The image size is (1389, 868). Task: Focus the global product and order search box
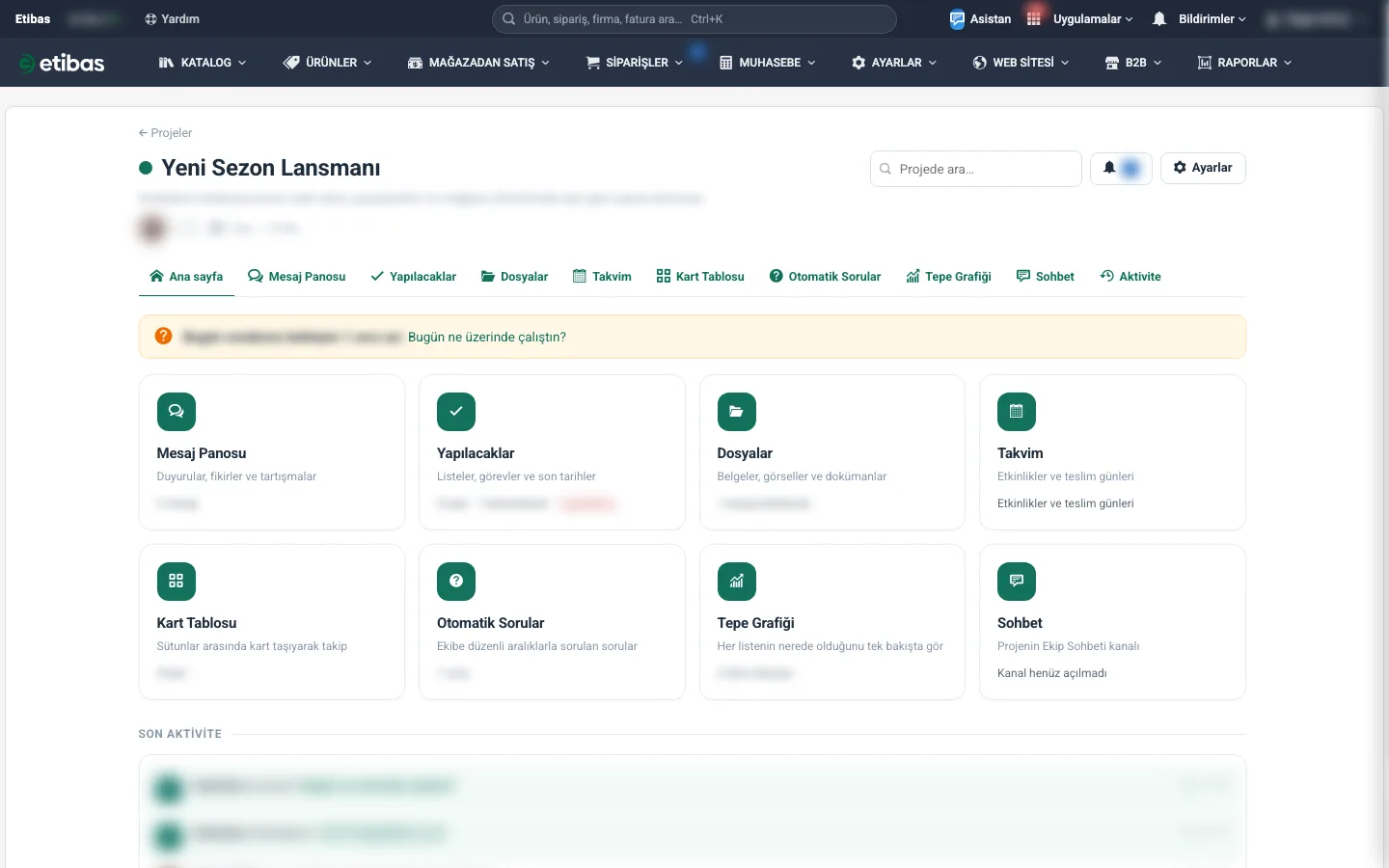(694, 19)
